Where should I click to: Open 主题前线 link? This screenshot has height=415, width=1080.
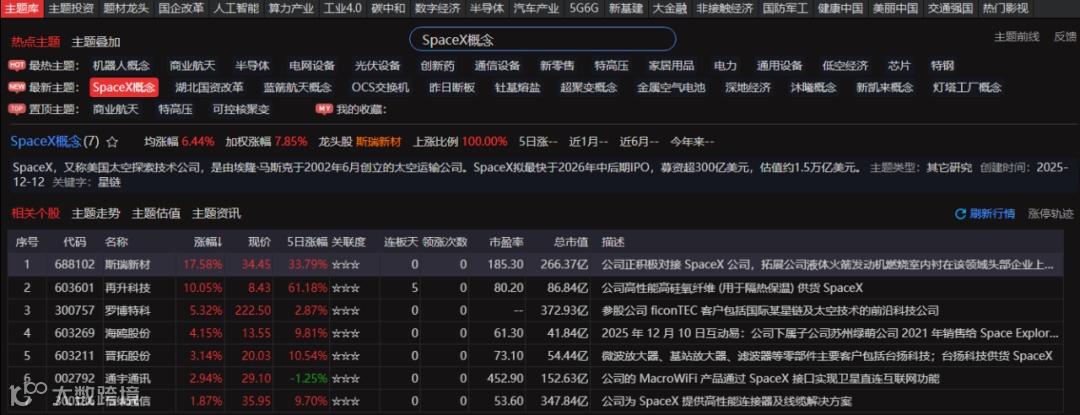[x=1017, y=37]
